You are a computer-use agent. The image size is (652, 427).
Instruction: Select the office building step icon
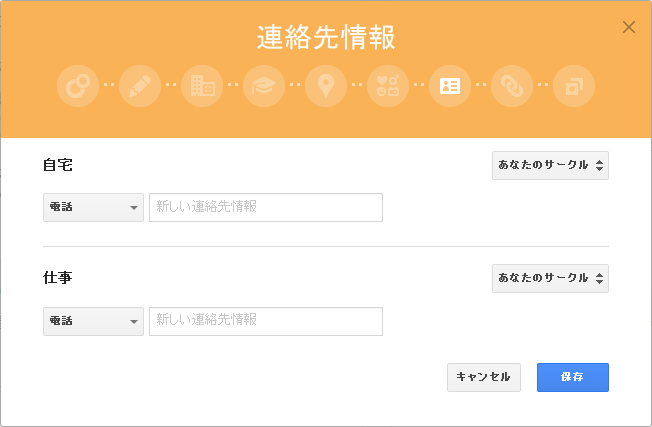point(202,86)
